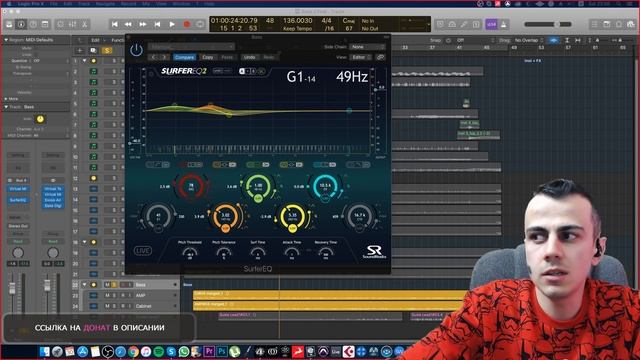Viewport: 640px width, 360px height.
Task: Open List Editors icon
Action: coord(594,24)
